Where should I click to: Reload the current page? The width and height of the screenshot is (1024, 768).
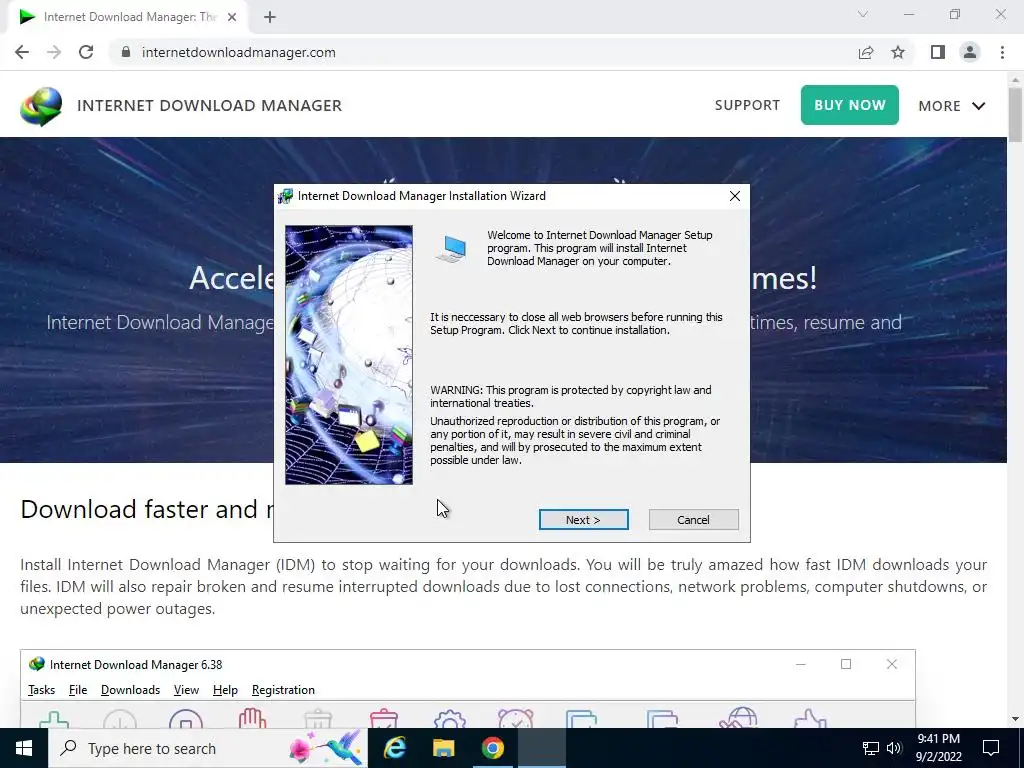point(86,52)
